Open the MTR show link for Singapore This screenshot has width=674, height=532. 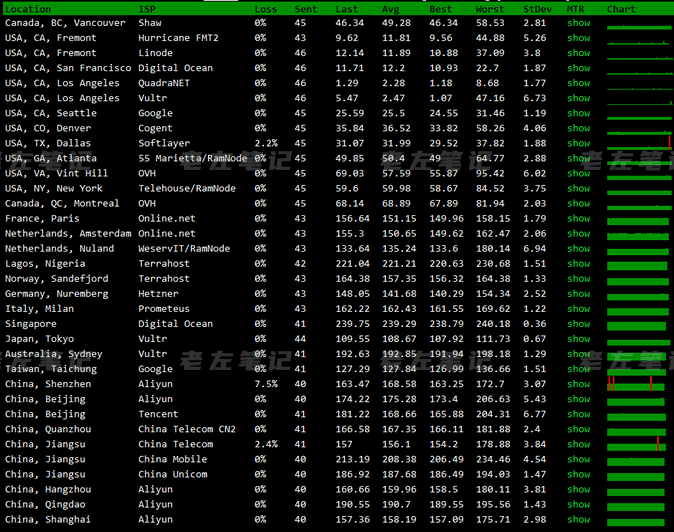(x=578, y=324)
